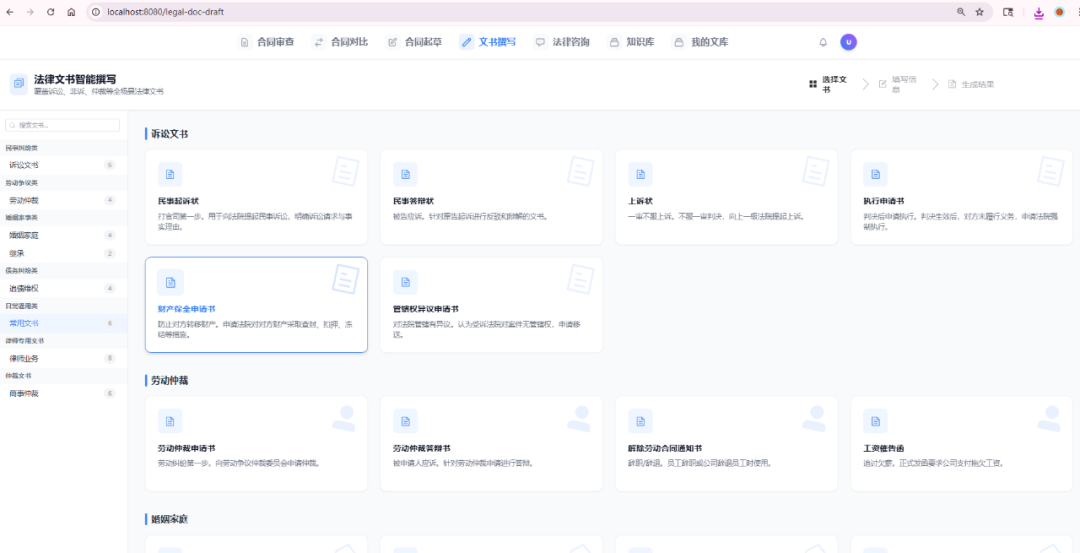Open the browser downloads icon
This screenshot has width=1080, height=553.
(1038, 12)
